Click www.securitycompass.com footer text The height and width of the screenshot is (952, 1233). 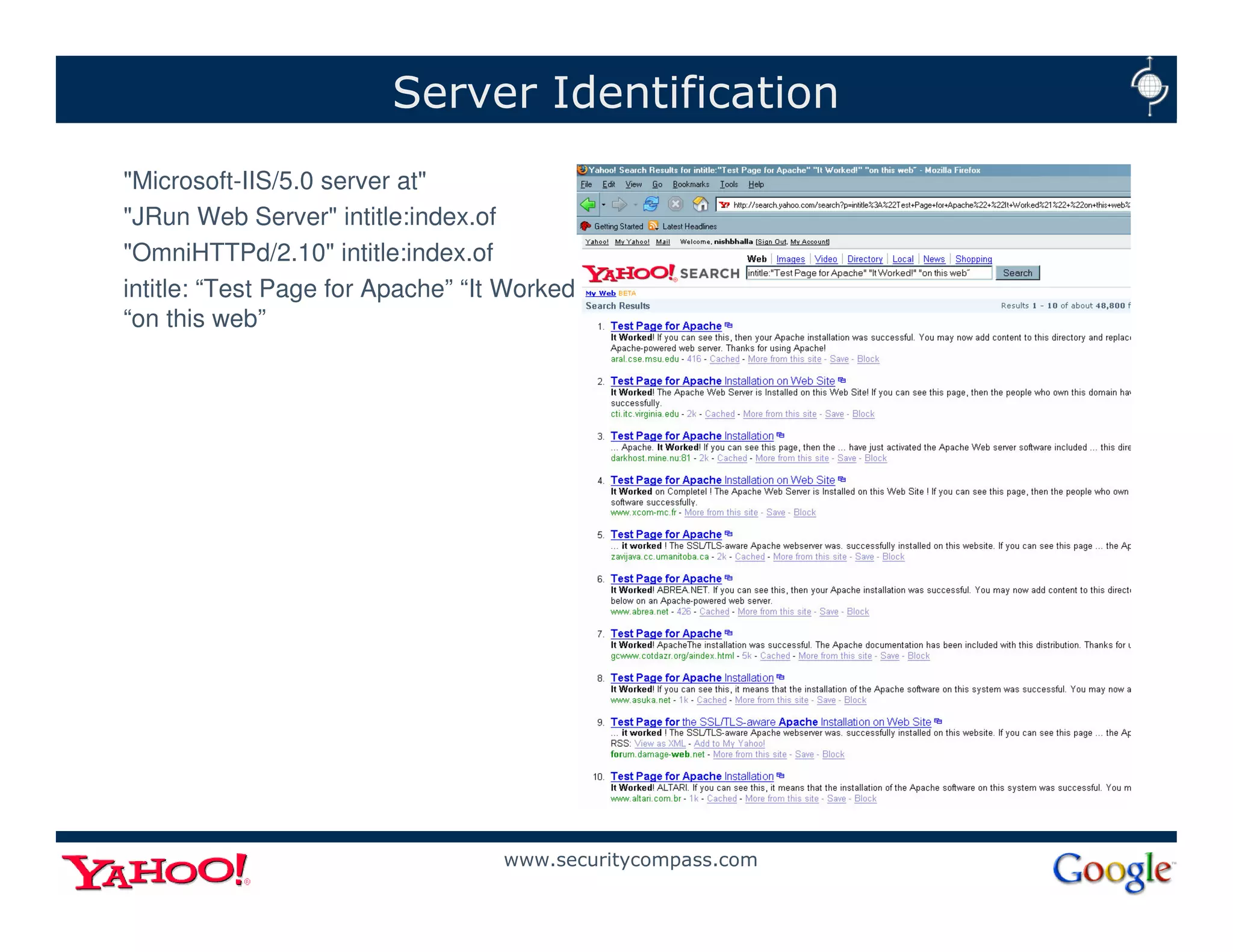(630, 861)
